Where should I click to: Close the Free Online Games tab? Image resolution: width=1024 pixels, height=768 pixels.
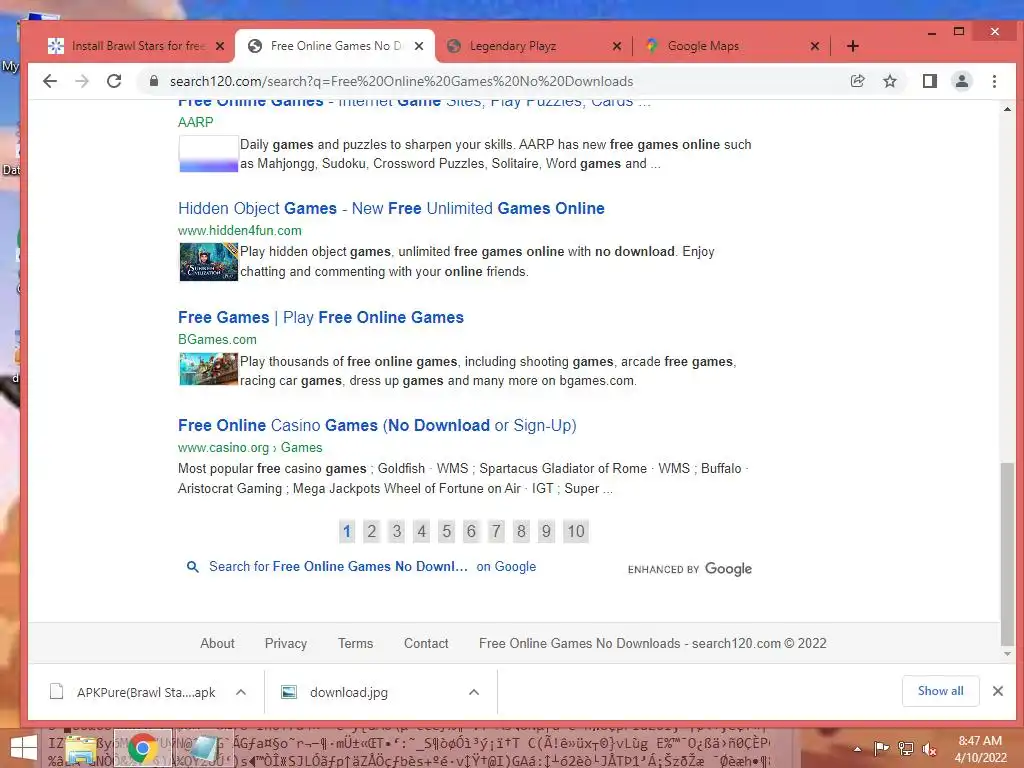[419, 46]
